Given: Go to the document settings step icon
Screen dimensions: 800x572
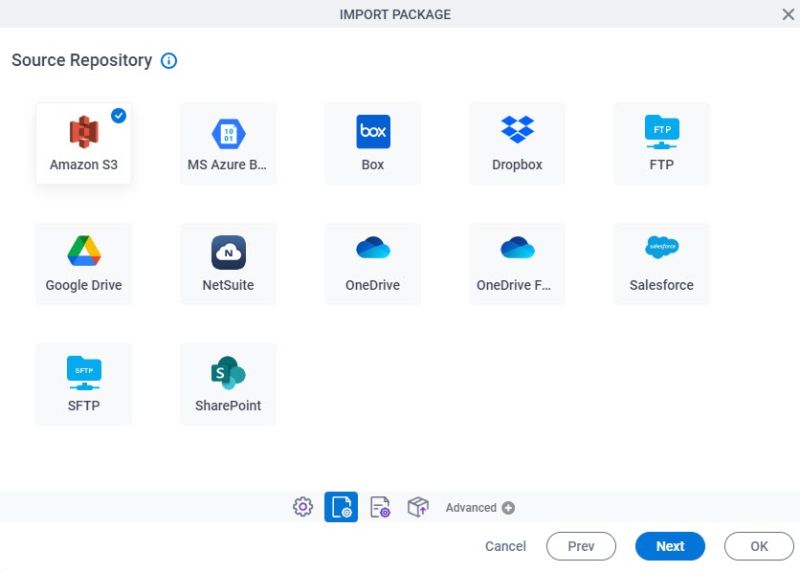Looking at the screenshot, I should click(x=380, y=507).
